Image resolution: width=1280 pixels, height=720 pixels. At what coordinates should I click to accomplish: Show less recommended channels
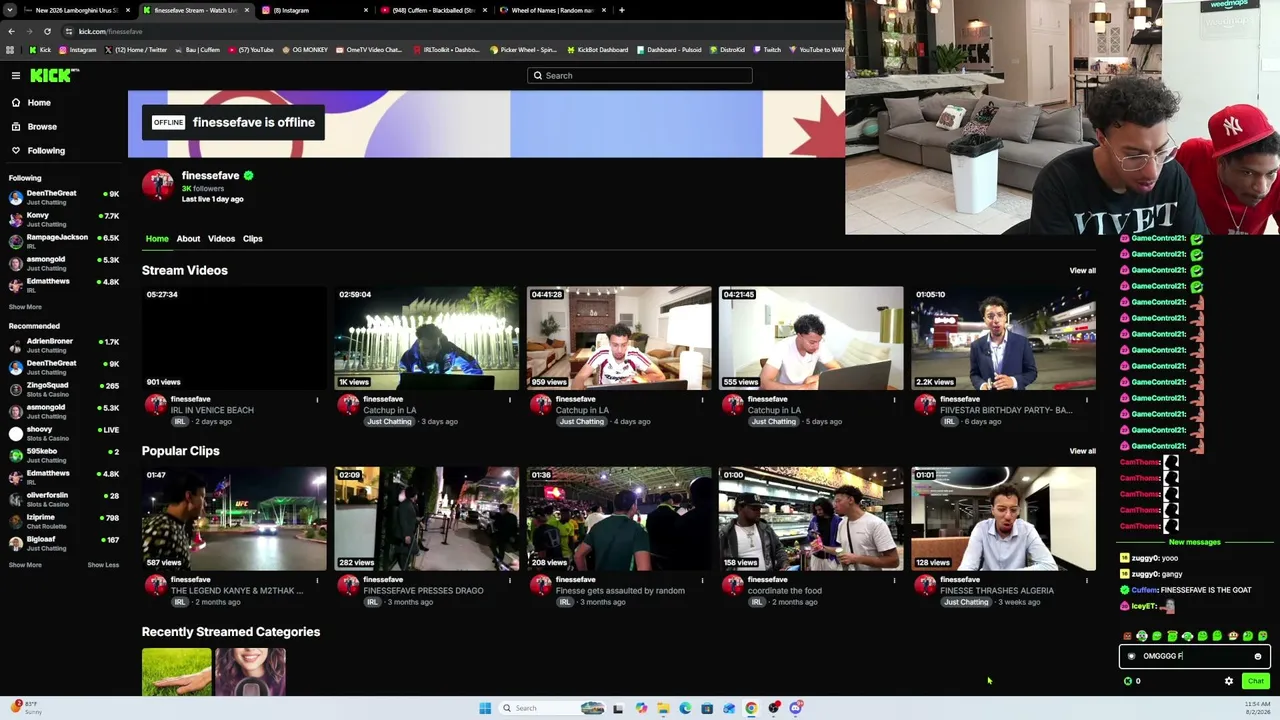point(103,565)
